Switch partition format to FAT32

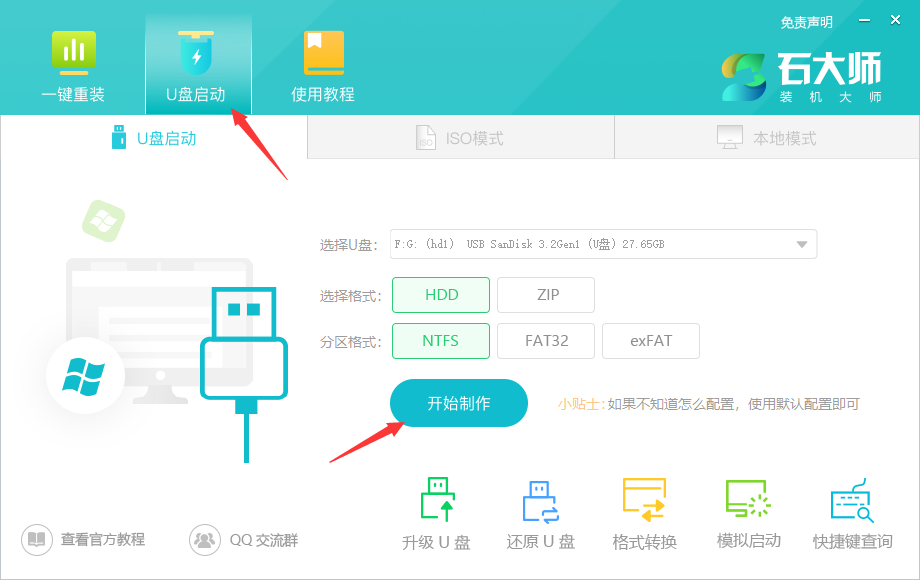point(546,341)
